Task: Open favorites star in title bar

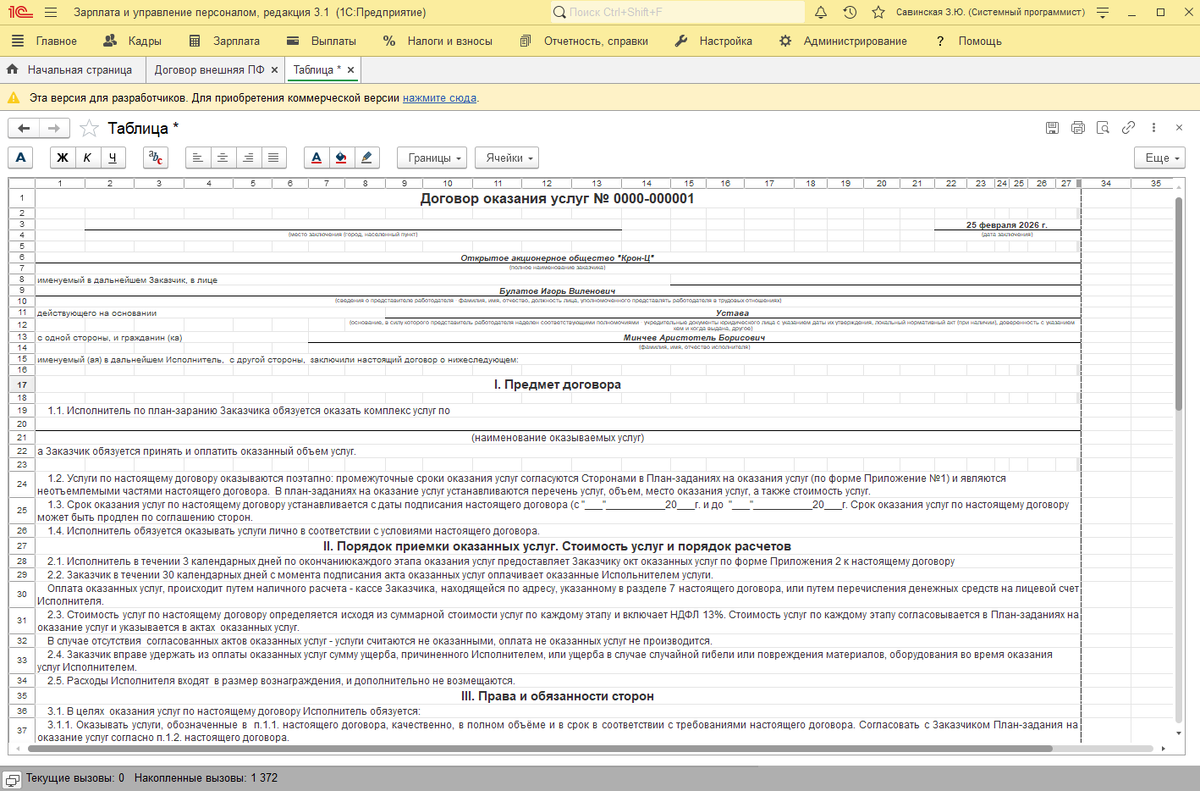Action: (877, 13)
